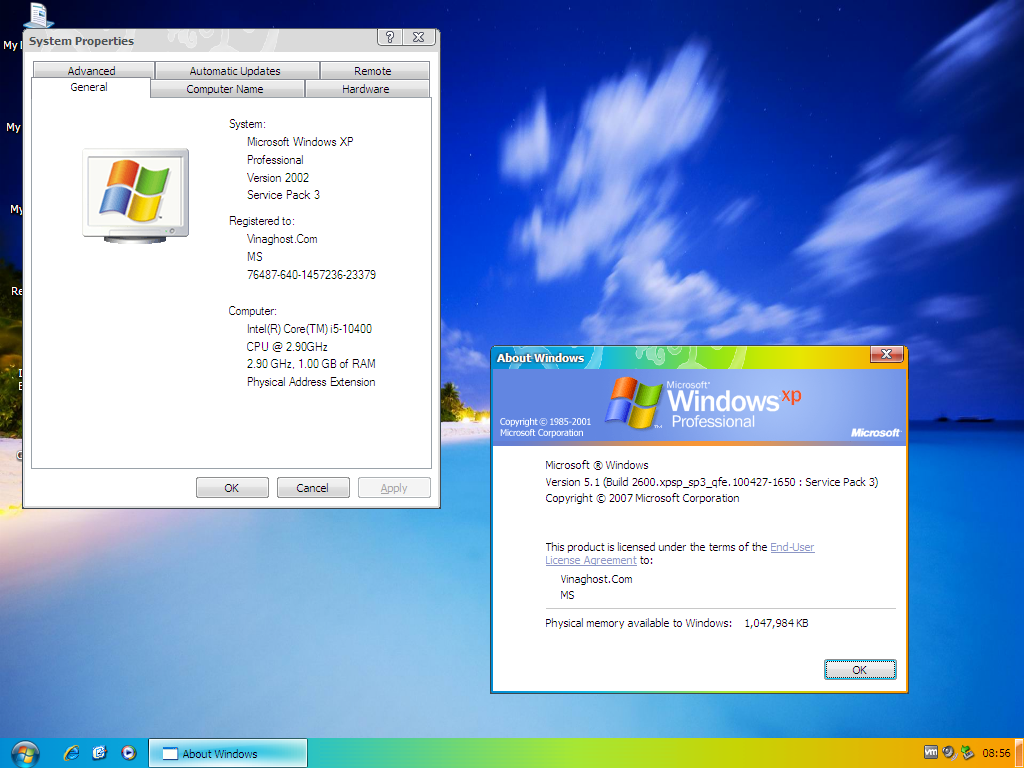Click Cancel in System Properties

pyautogui.click(x=313, y=488)
